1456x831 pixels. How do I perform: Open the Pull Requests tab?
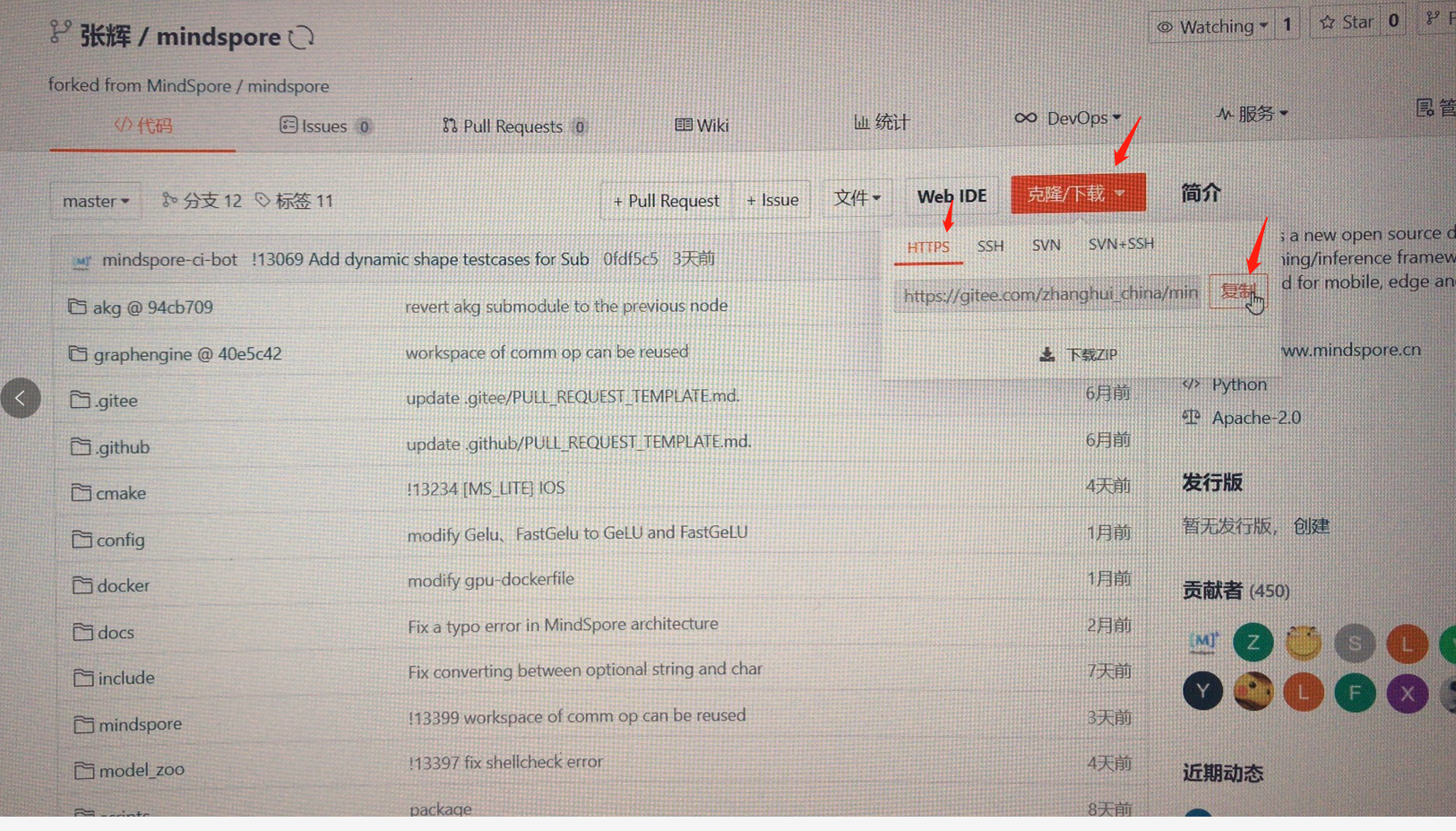[x=515, y=126]
